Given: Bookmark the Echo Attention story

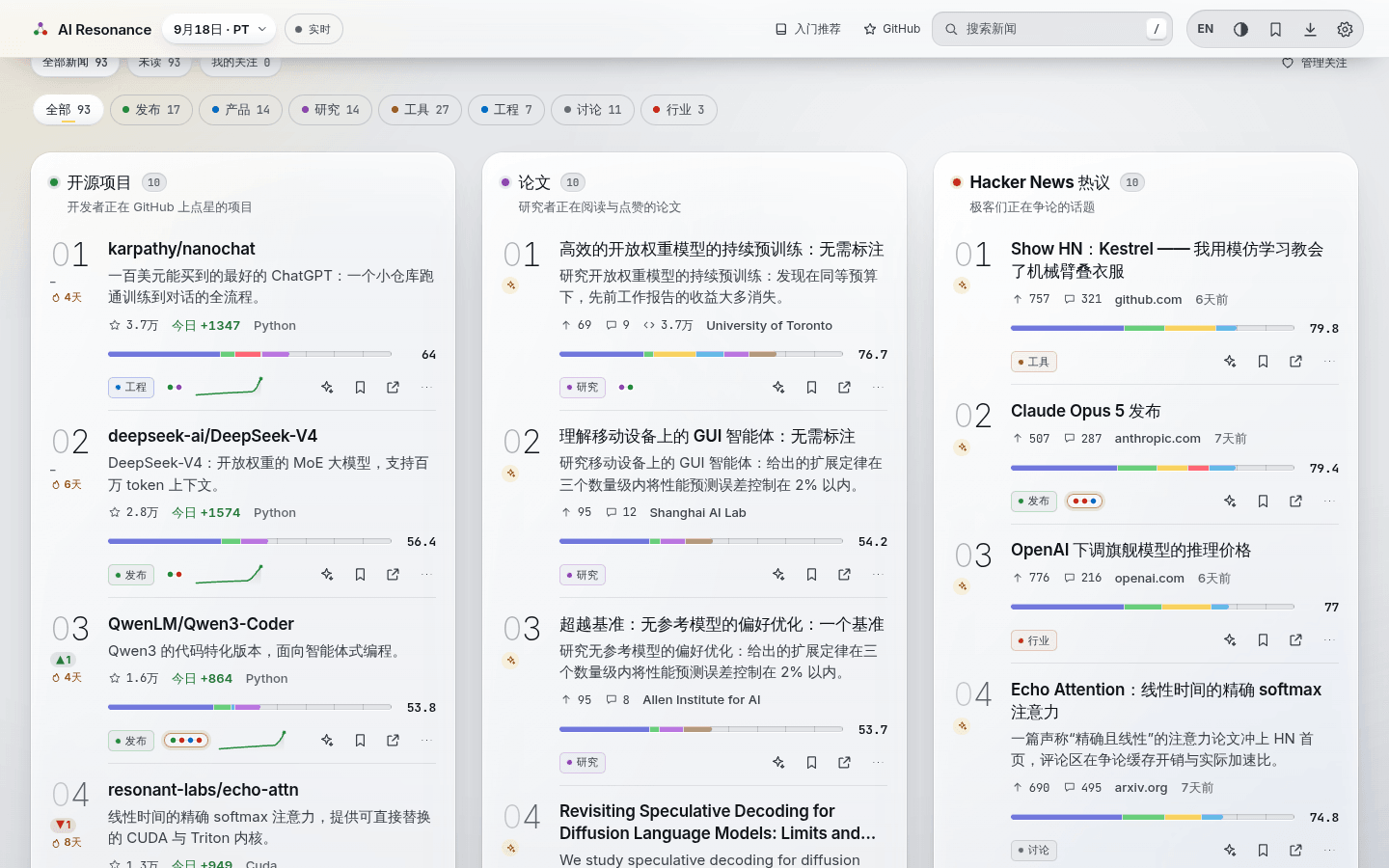Looking at the screenshot, I should (1263, 851).
